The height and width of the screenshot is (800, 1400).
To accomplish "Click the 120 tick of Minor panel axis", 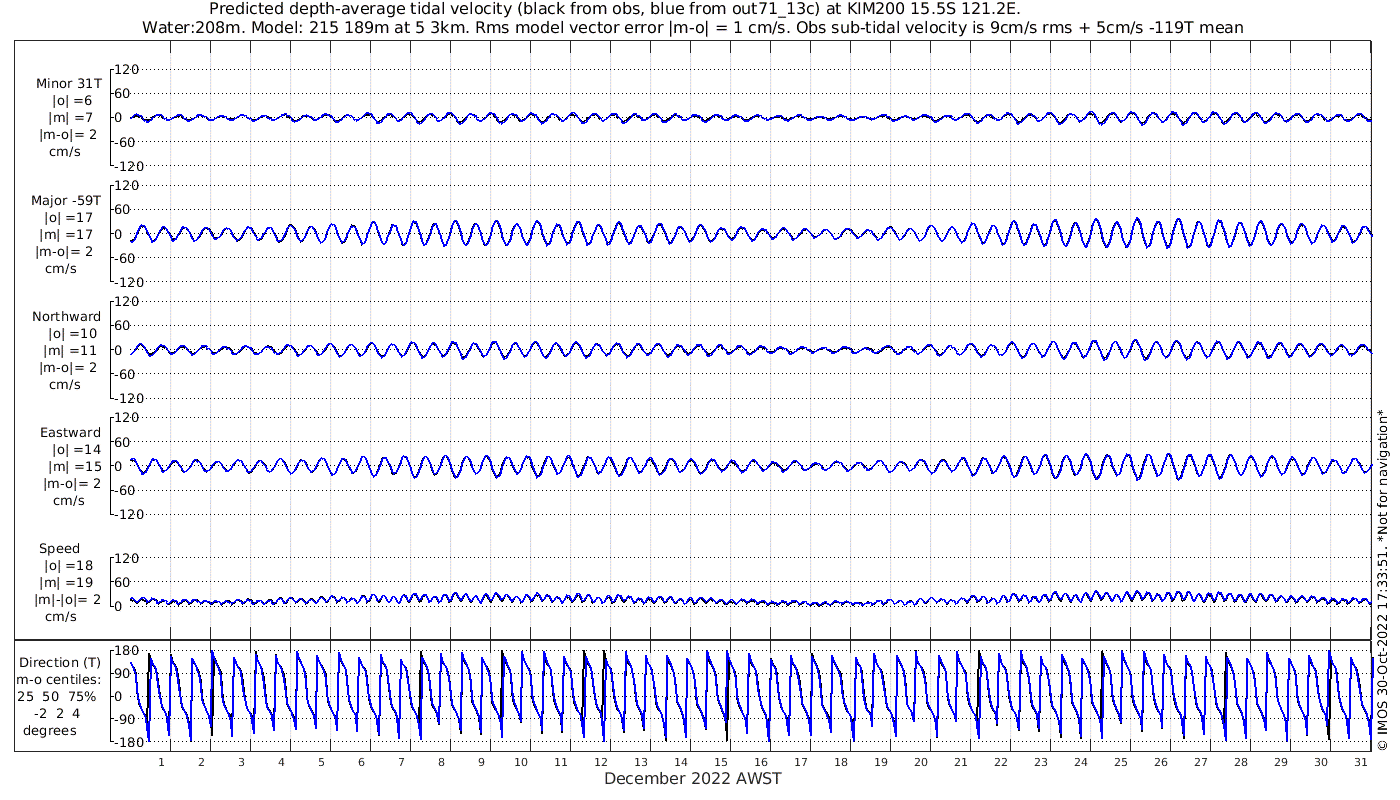I will click(x=126, y=69).
